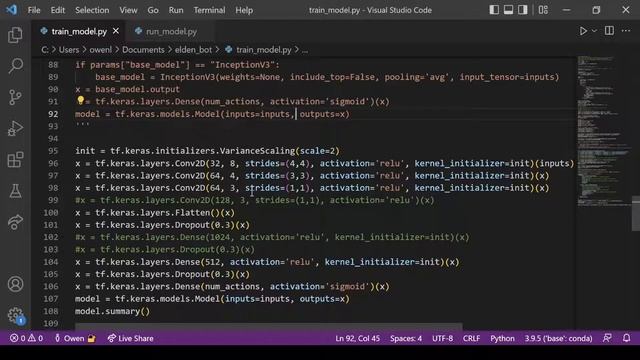Open the Run and Debug view
The width and height of the screenshot is (640, 360).
[15, 129]
